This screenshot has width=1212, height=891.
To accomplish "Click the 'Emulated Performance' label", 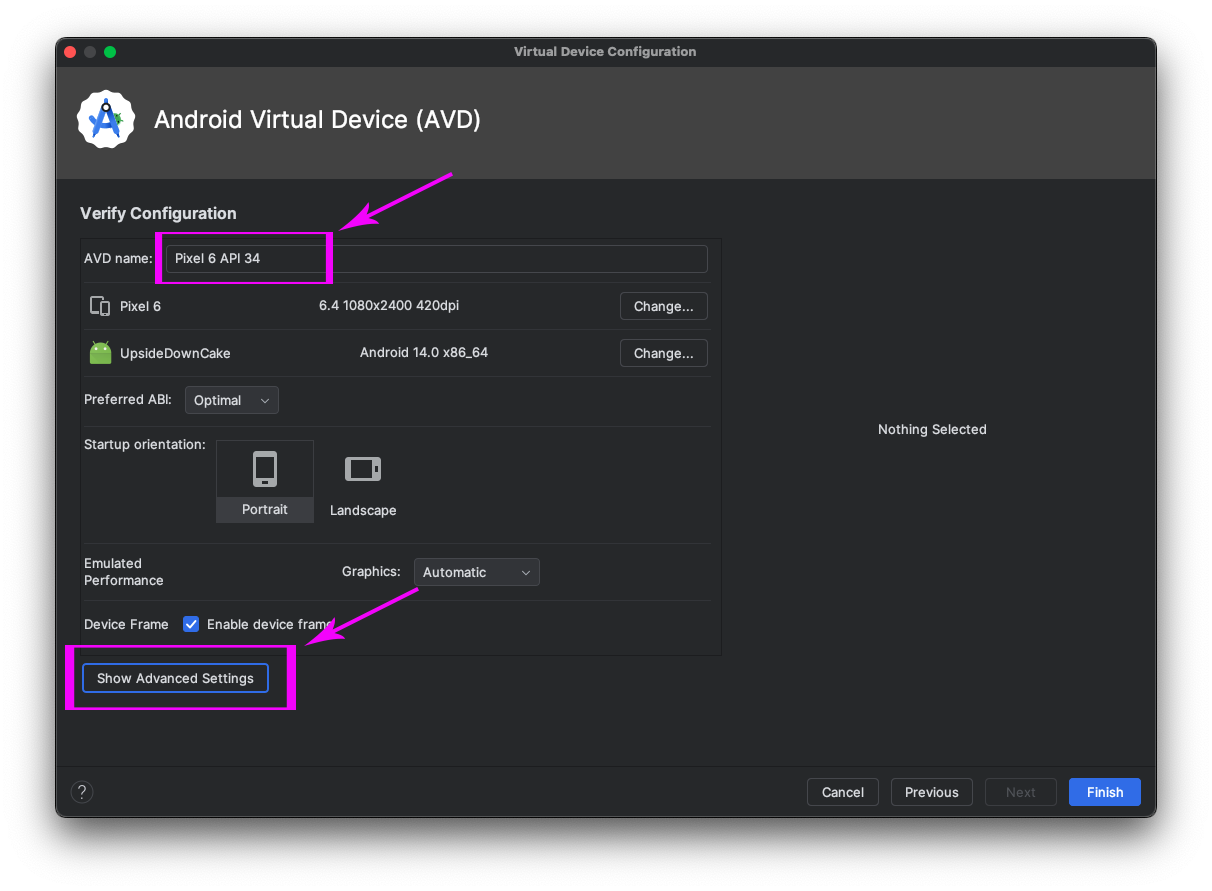I will click(x=124, y=572).
